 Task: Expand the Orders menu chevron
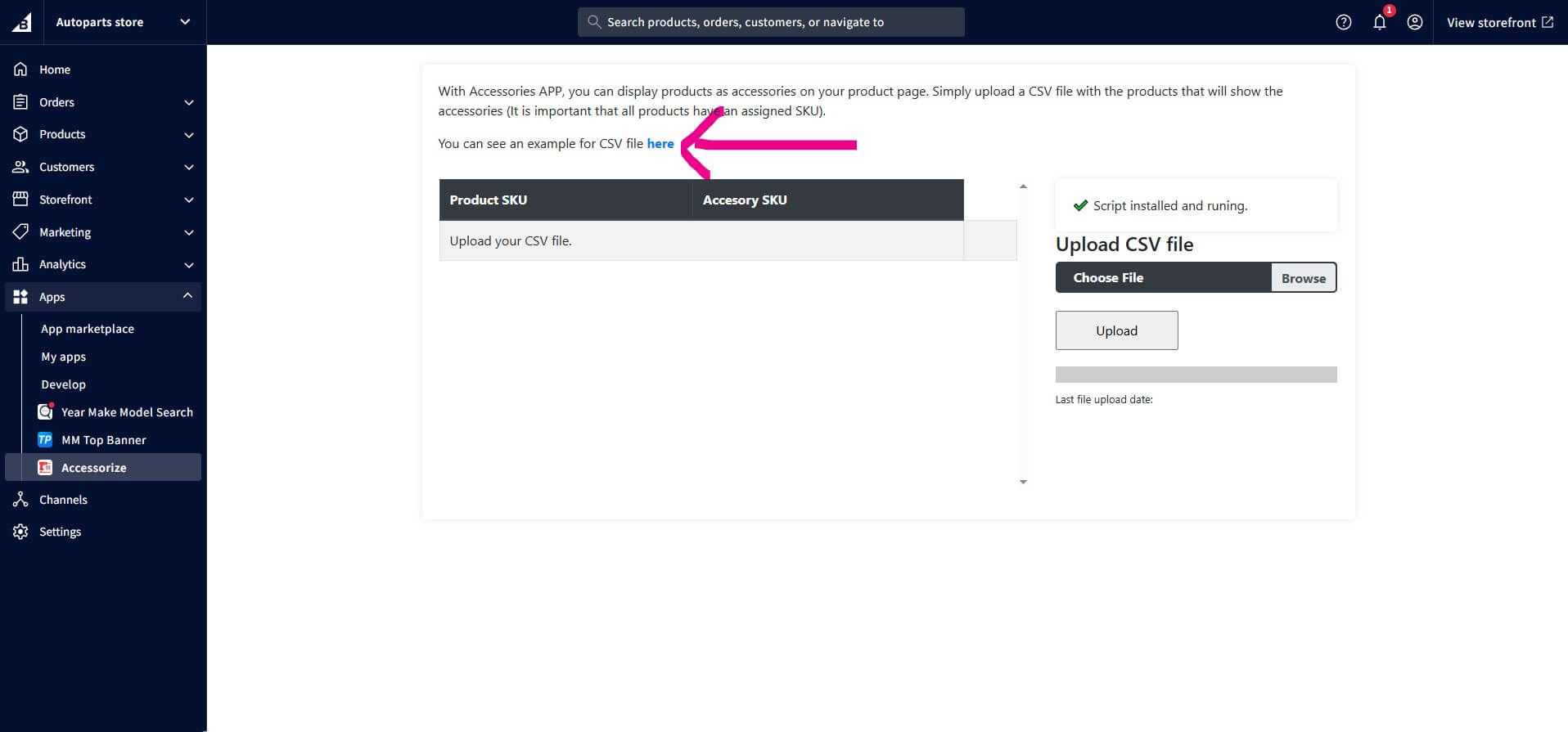coord(189,102)
